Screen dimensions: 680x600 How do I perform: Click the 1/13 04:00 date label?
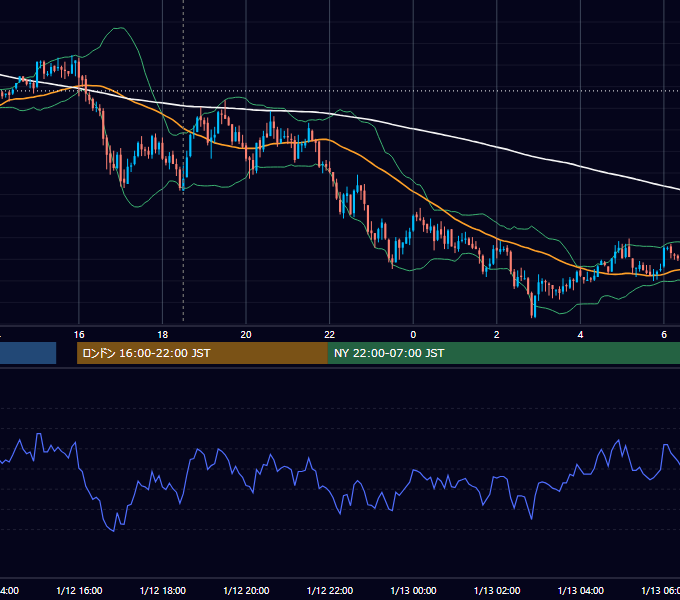pos(581,590)
